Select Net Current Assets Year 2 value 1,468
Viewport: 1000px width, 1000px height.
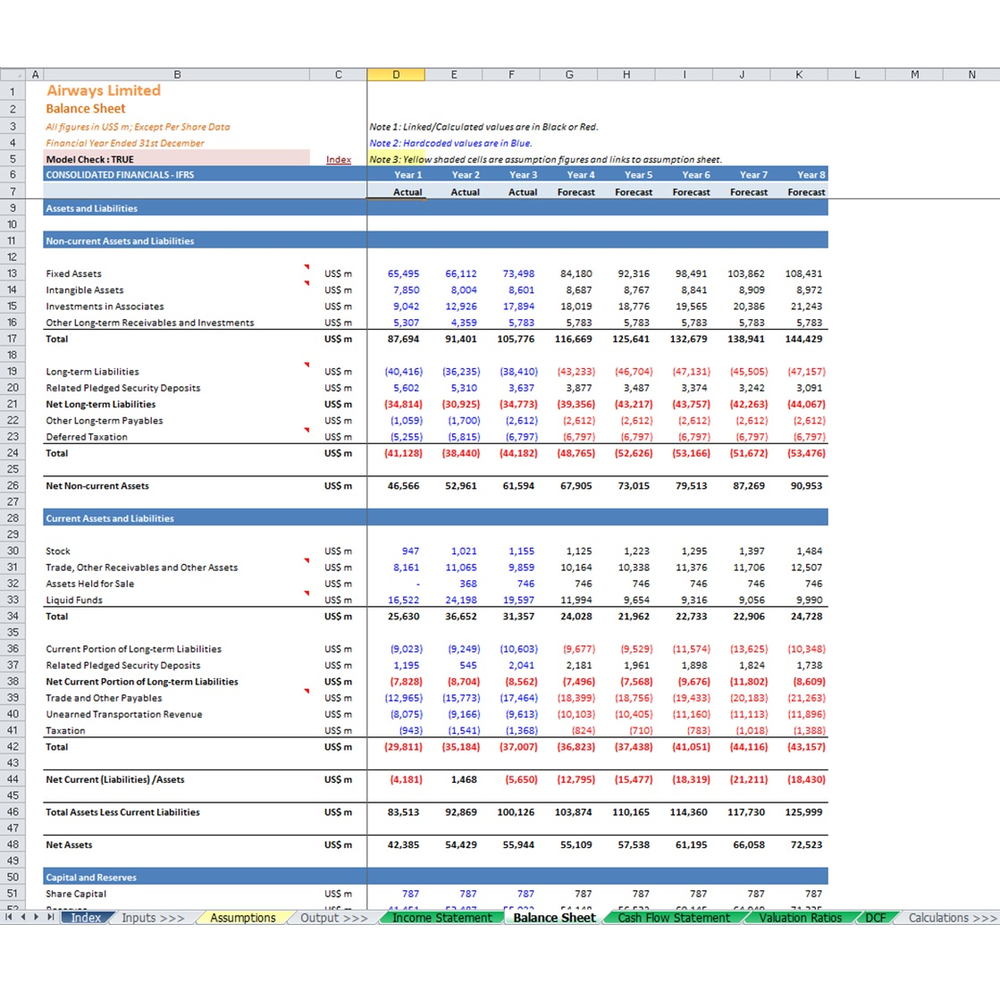(x=464, y=779)
